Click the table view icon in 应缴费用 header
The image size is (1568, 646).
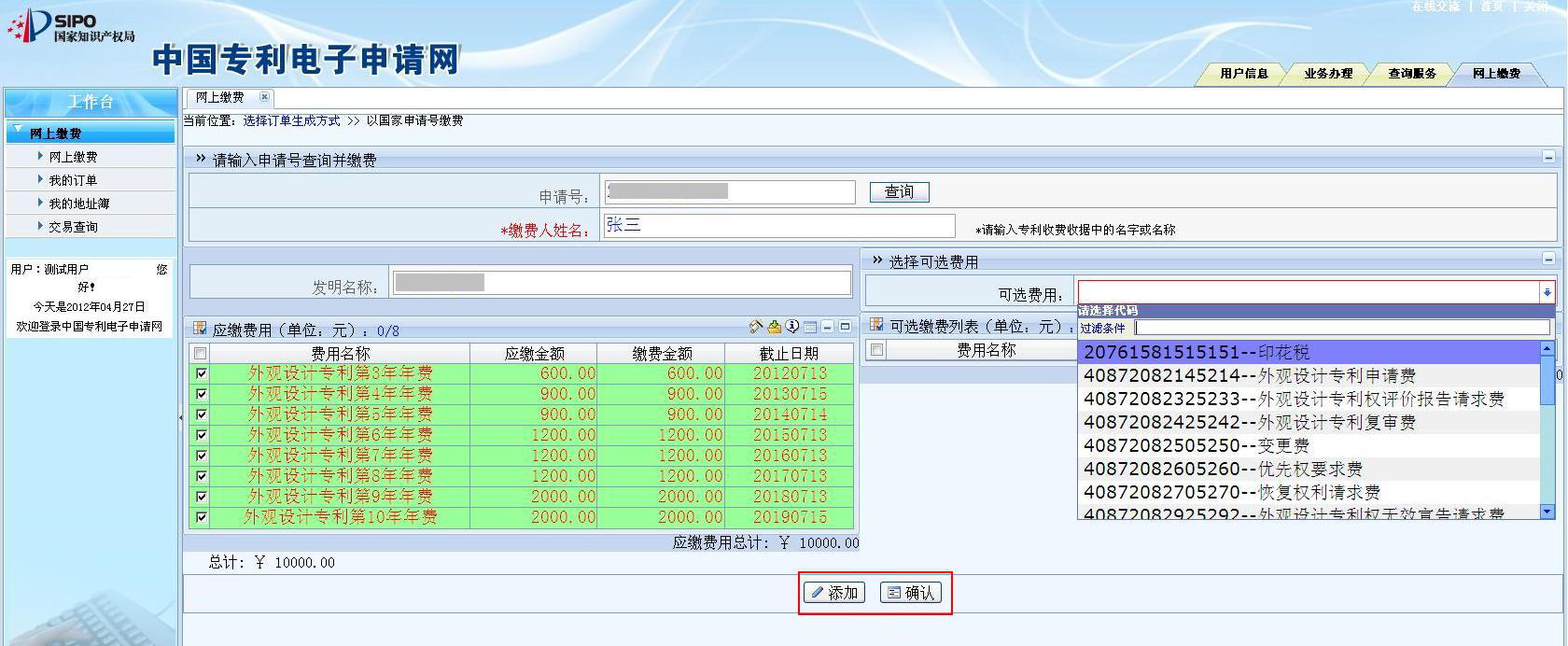pos(809,328)
